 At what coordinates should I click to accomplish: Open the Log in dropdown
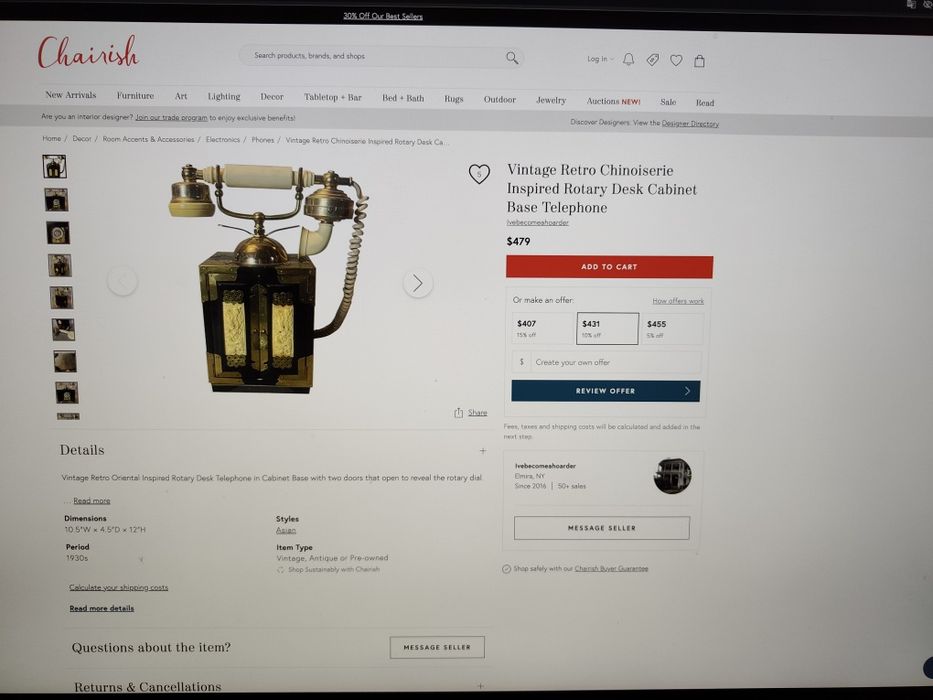[x=600, y=59]
